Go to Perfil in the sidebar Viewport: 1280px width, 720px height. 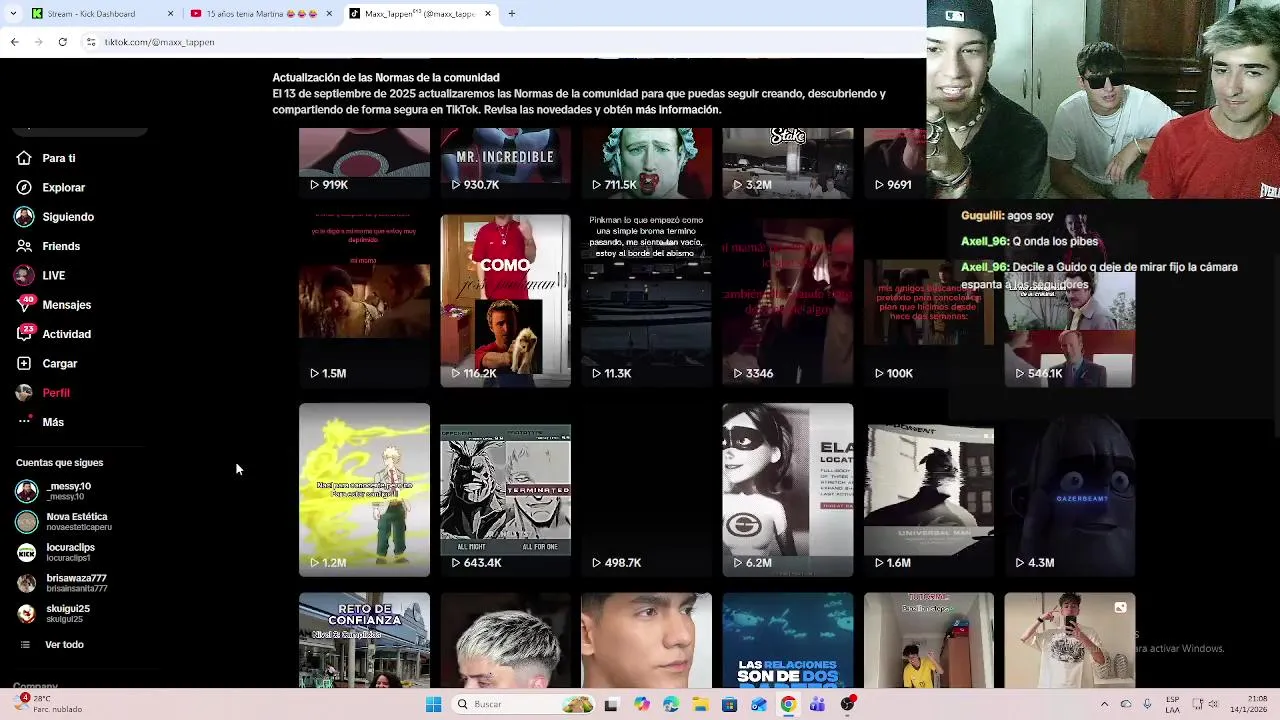click(x=43, y=393)
